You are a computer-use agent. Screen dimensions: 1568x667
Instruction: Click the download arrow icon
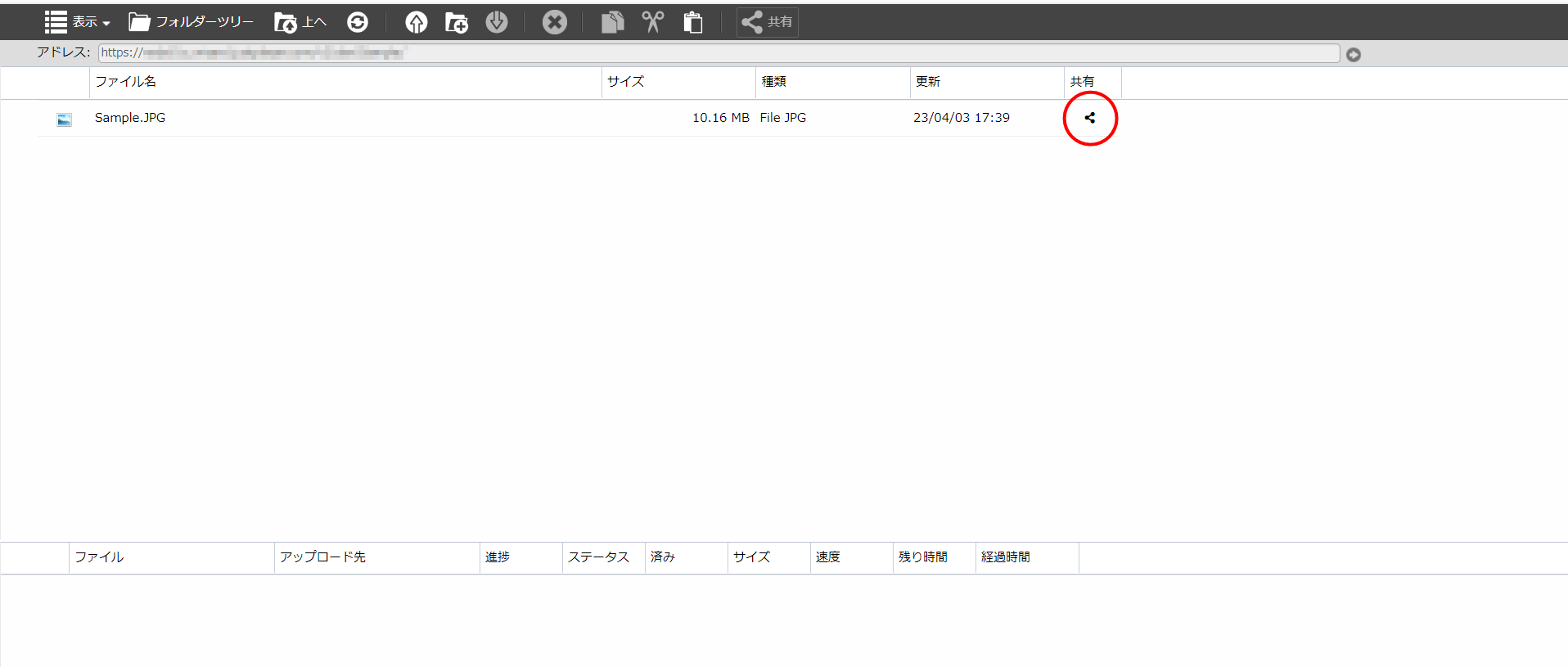497,22
